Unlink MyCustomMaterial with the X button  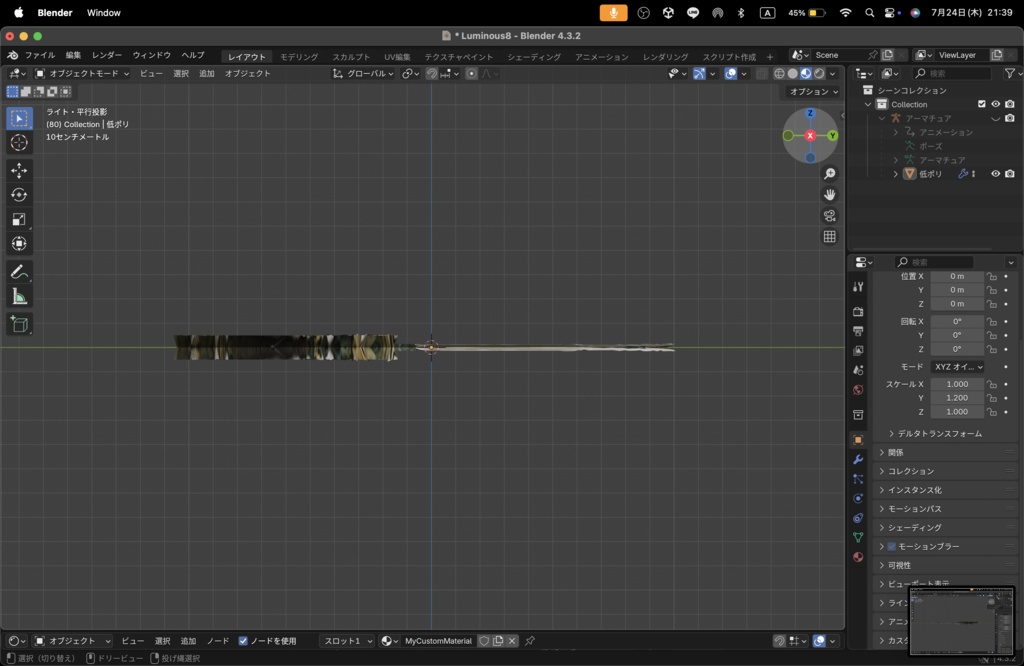click(512, 641)
